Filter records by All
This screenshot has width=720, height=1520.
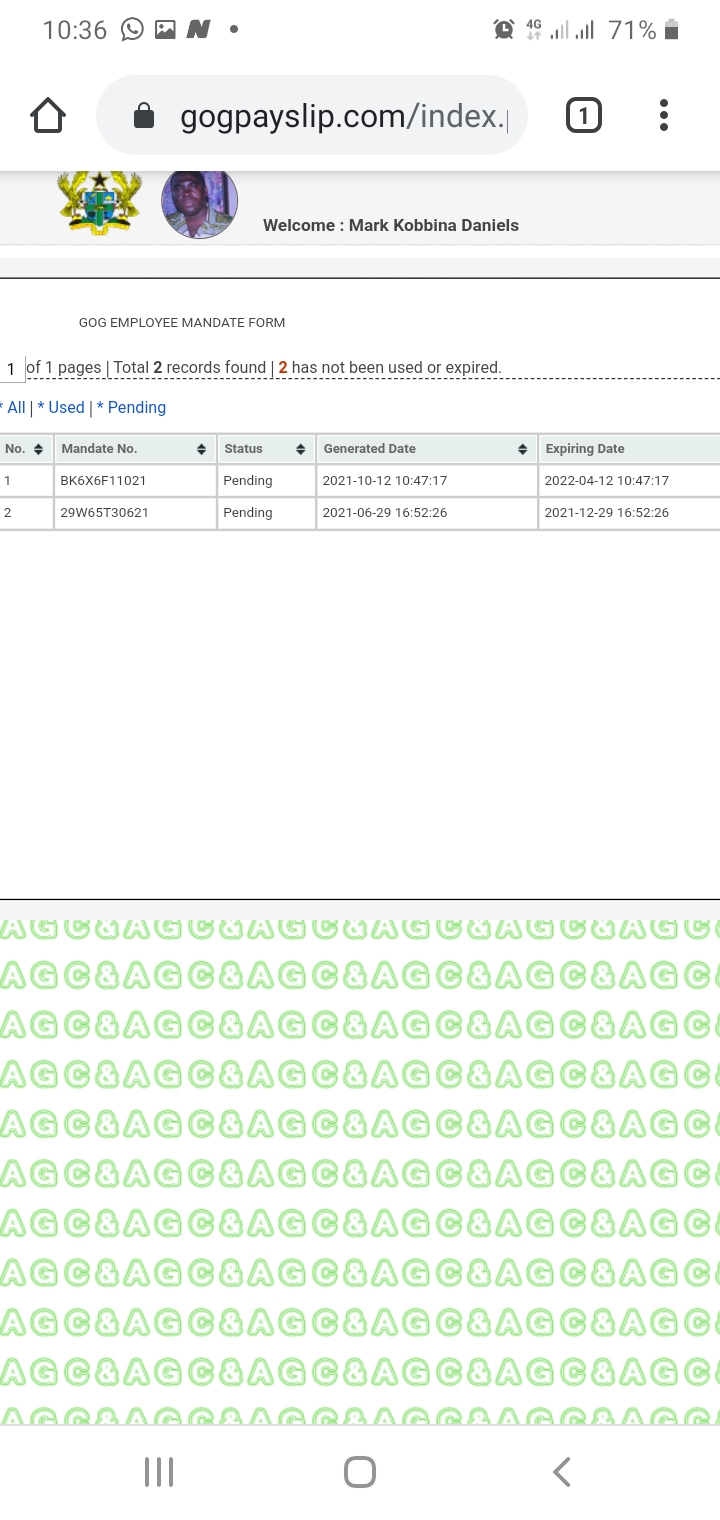tap(15, 407)
